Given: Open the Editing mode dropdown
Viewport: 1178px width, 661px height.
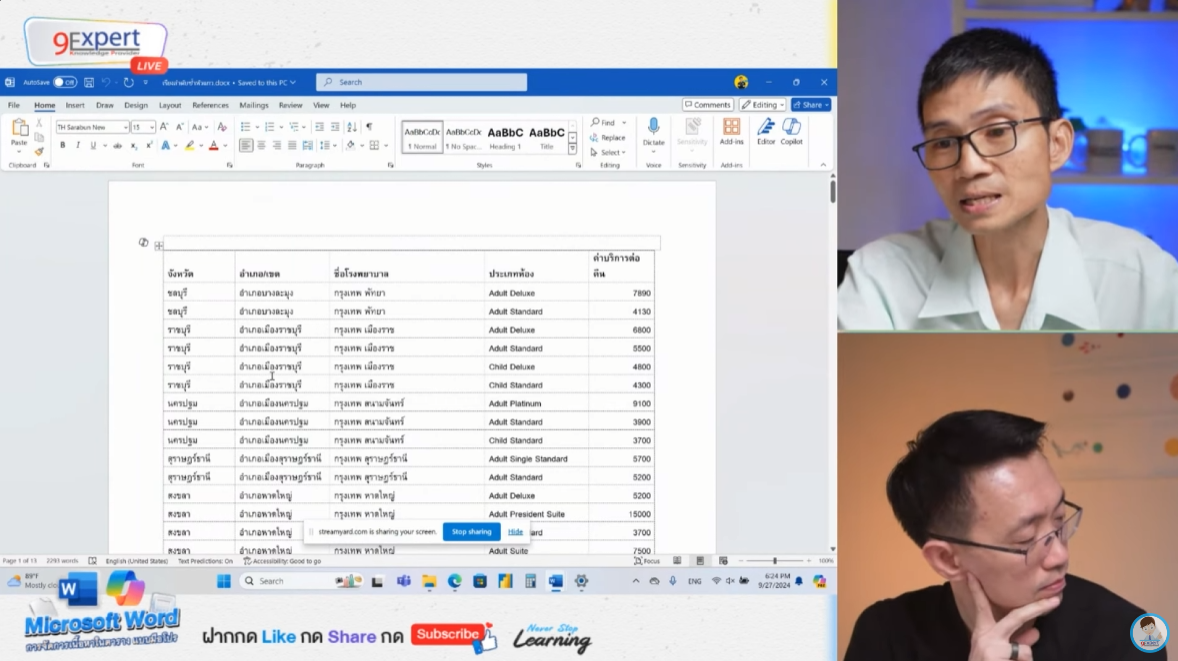Looking at the screenshot, I should (762, 105).
